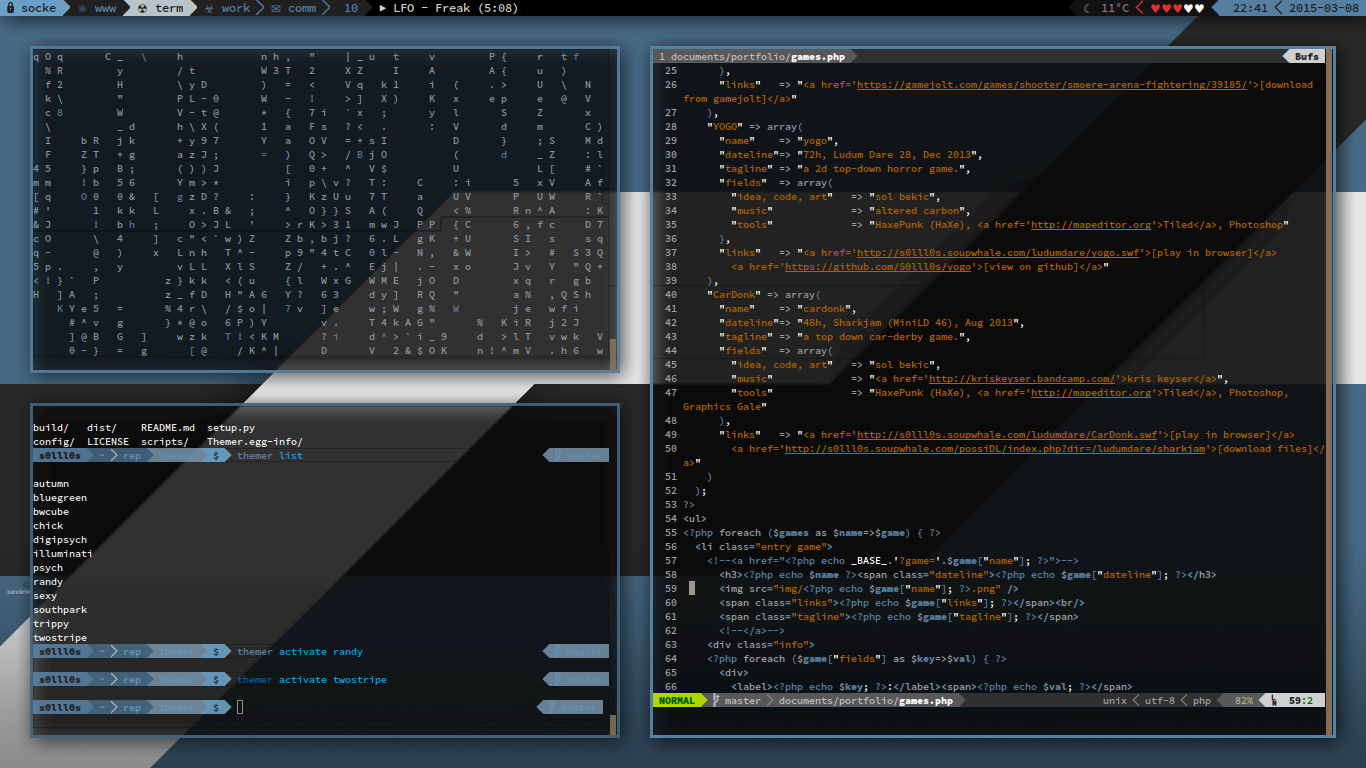Click the yogo.swf URL on line 37
Viewport: 1366px width, 768px height.
[1000, 253]
